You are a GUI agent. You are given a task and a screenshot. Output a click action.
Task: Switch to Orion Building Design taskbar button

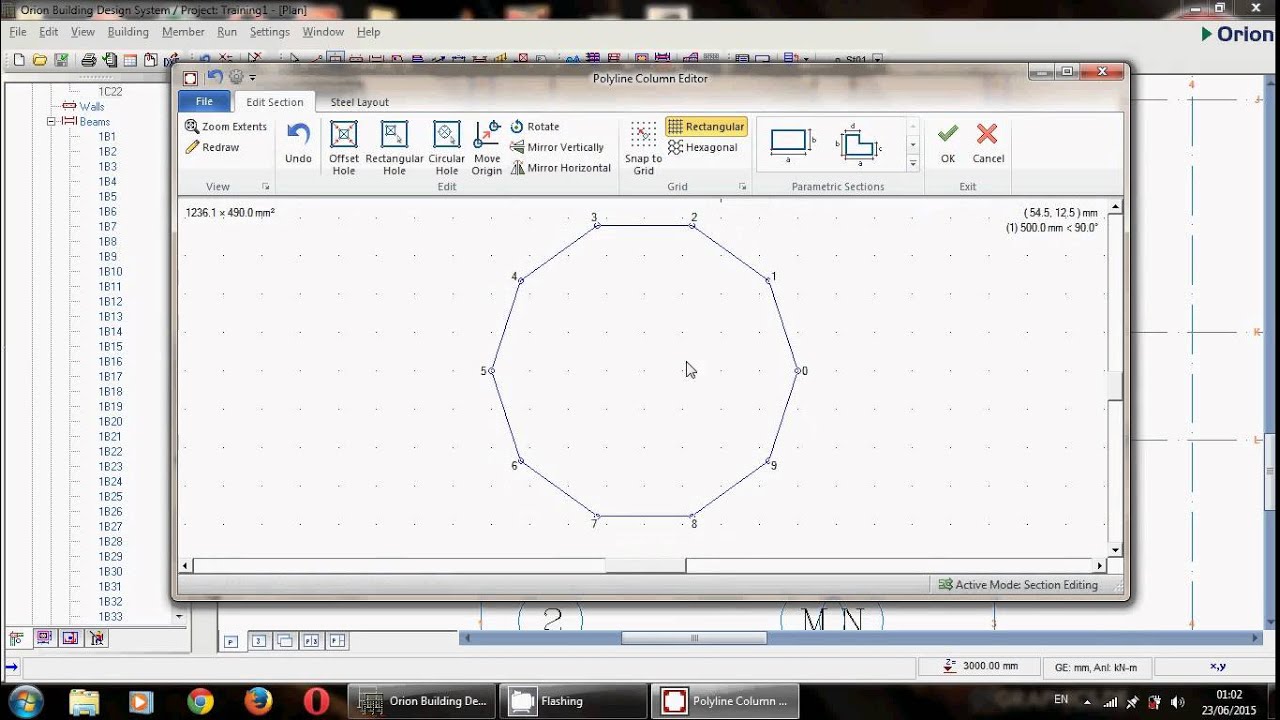[421, 701]
